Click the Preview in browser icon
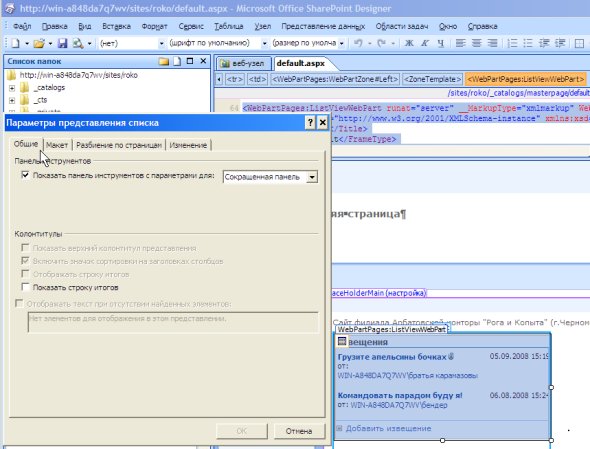 [78, 43]
